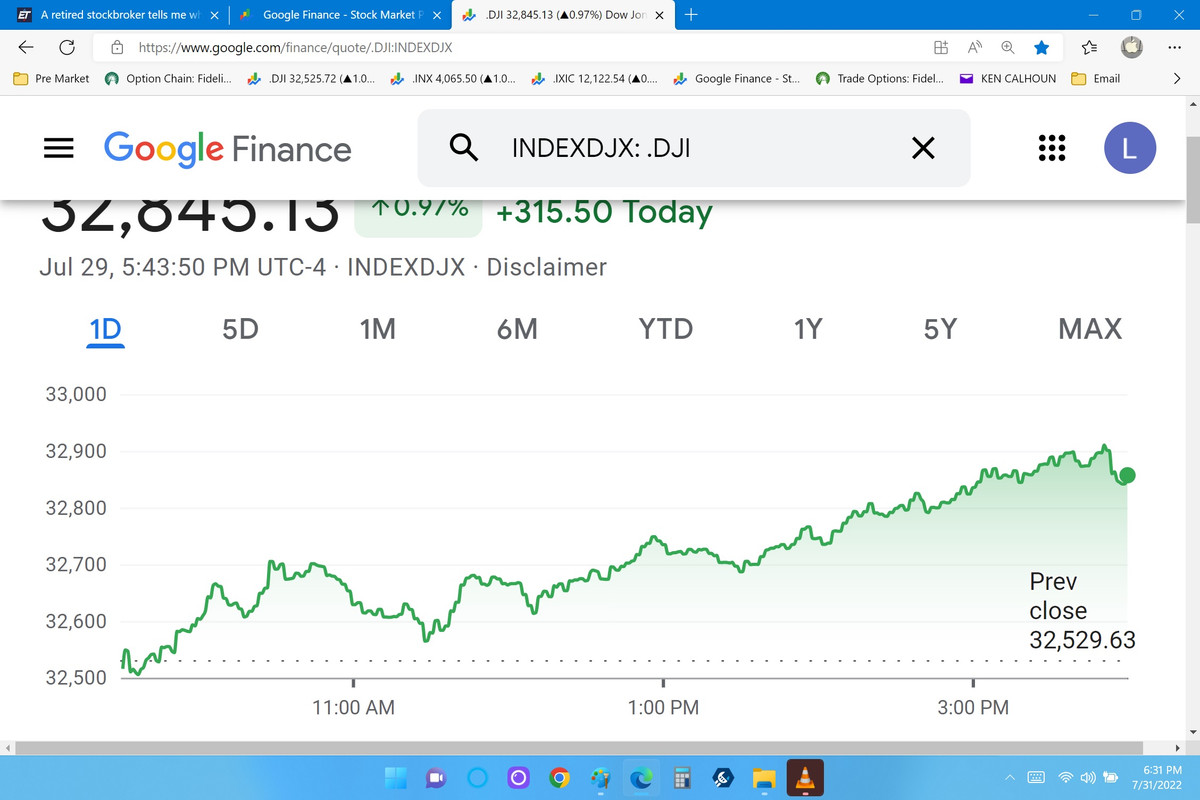Go back to the previous page
1200x800 pixels.
click(x=27, y=47)
